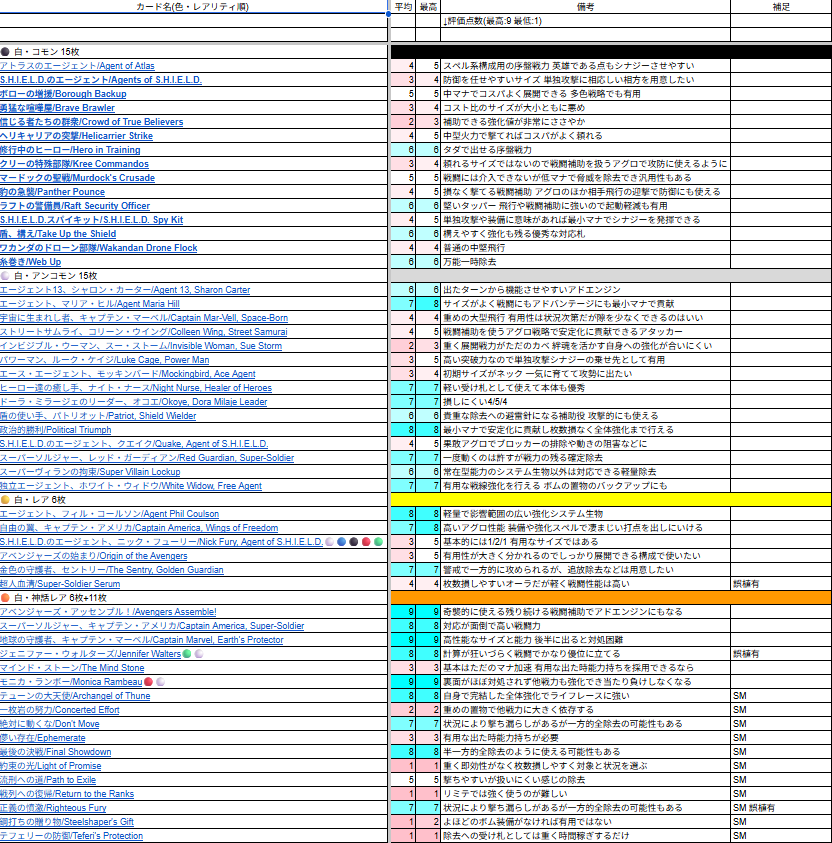Click Invisible Woman, Sue Storm link
This screenshot has width=832, height=843.
pyautogui.click(x=141, y=346)
